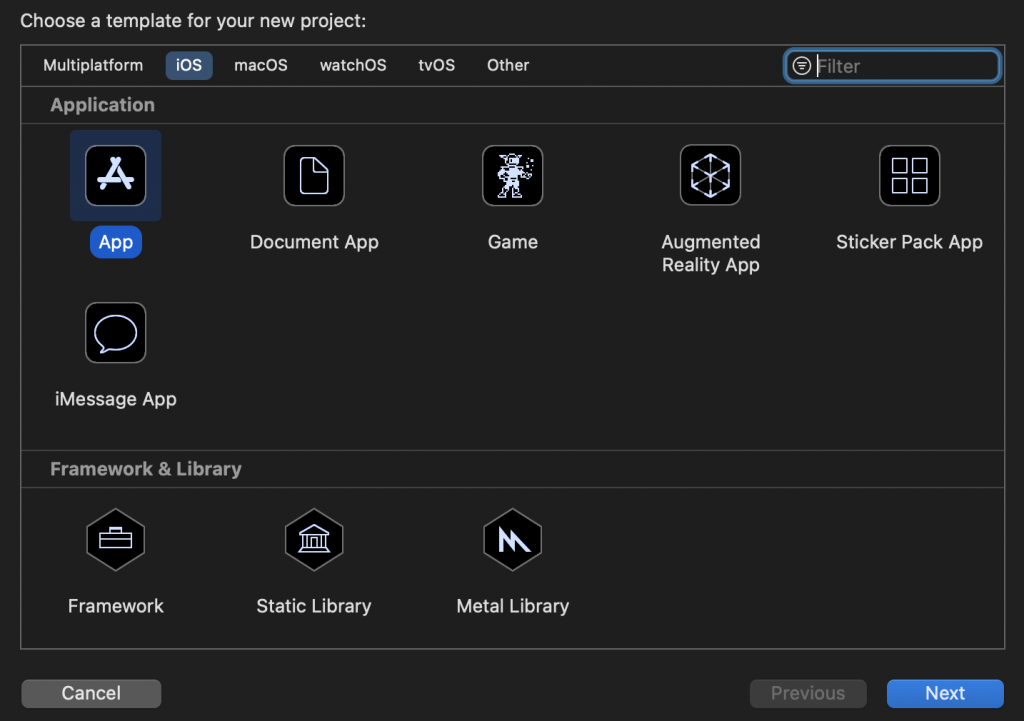Switch to the iOS tab

pos(189,65)
